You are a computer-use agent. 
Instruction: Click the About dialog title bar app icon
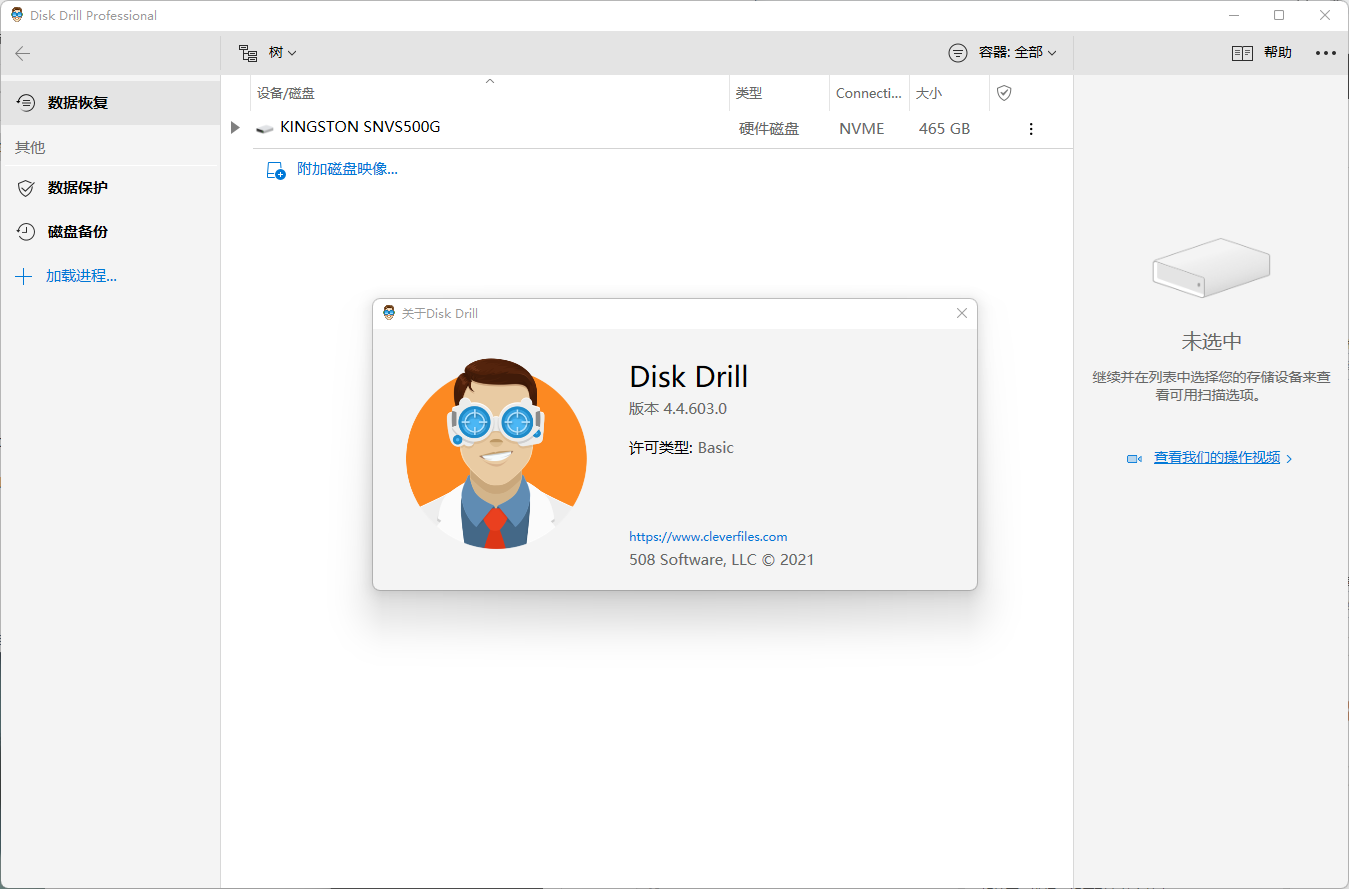[389, 313]
